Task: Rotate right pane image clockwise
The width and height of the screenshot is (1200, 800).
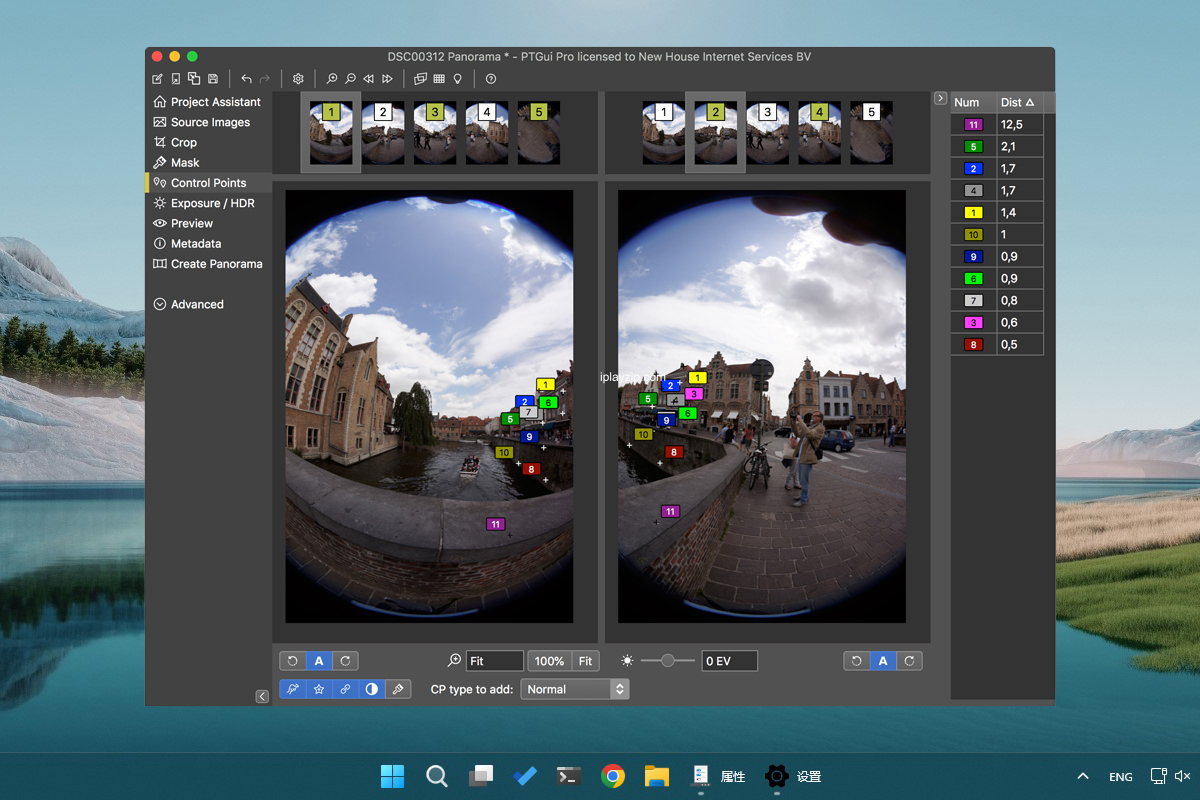Action: (x=909, y=661)
